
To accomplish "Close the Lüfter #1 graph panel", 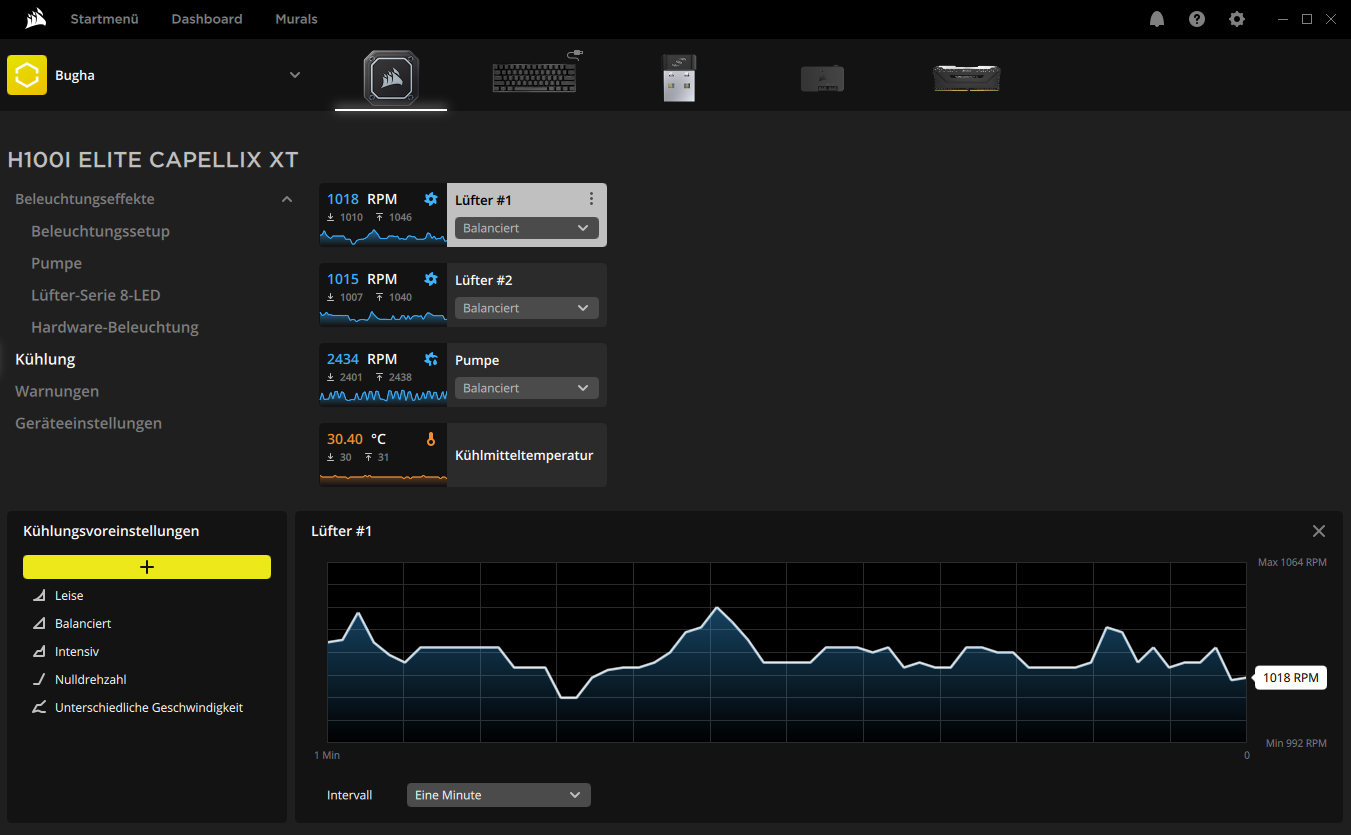I will tap(1319, 531).
